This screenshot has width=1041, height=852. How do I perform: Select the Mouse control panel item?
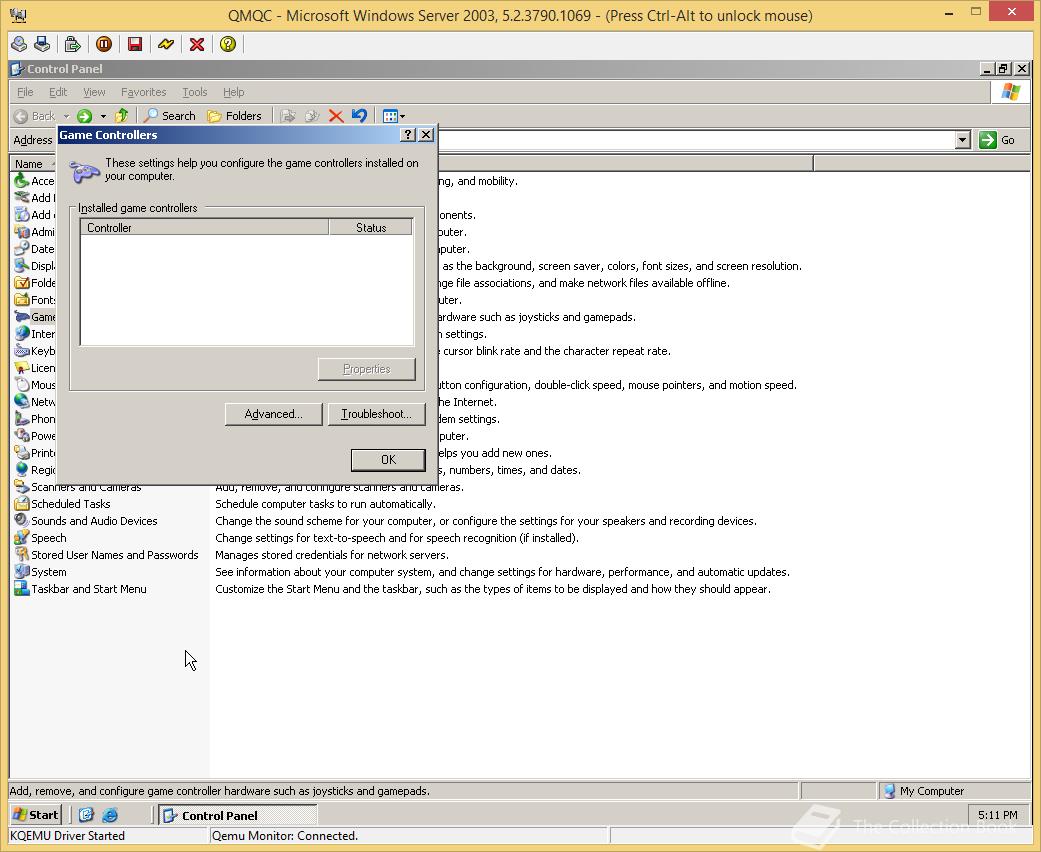[35, 385]
